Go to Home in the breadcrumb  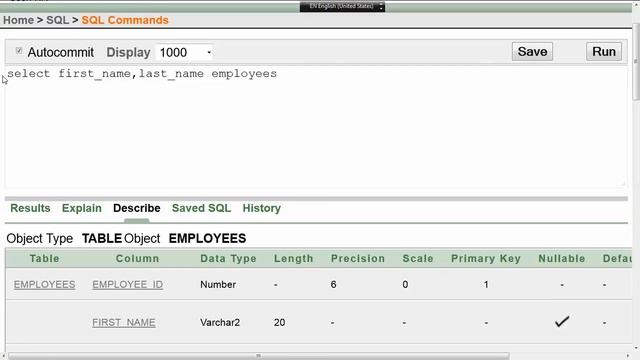[18, 20]
